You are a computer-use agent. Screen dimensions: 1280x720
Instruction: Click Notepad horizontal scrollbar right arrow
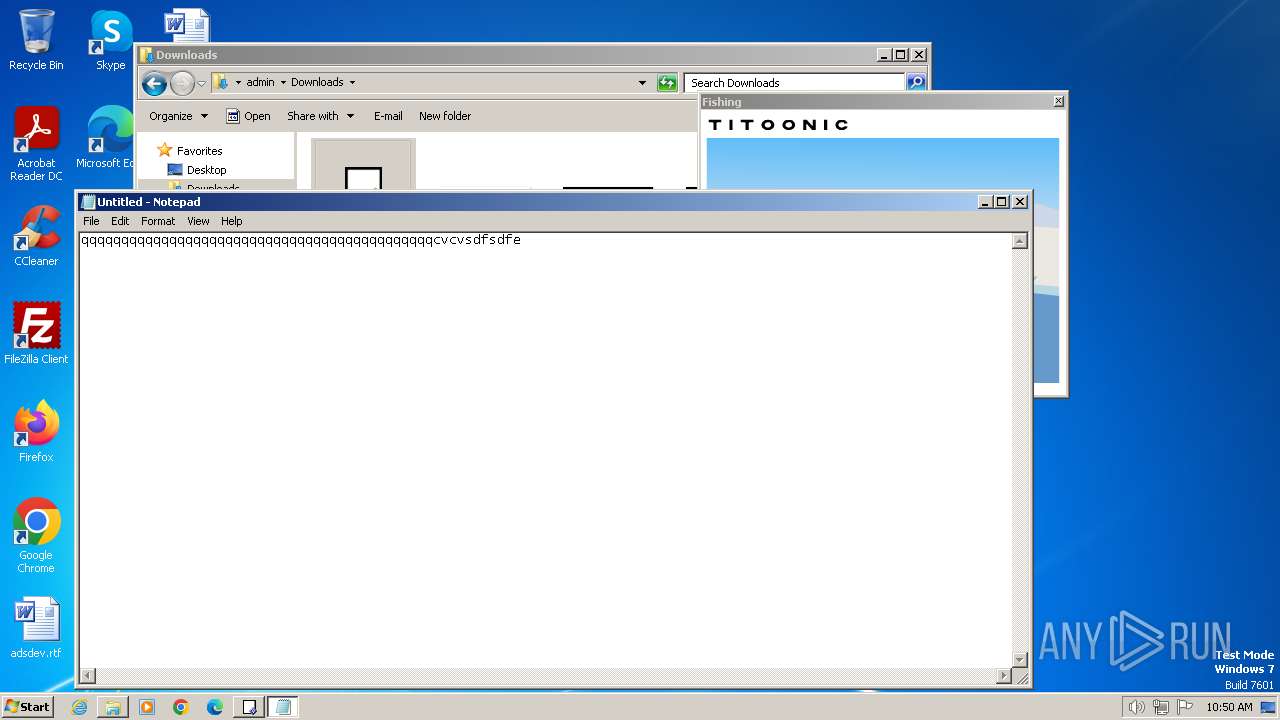coord(1004,676)
